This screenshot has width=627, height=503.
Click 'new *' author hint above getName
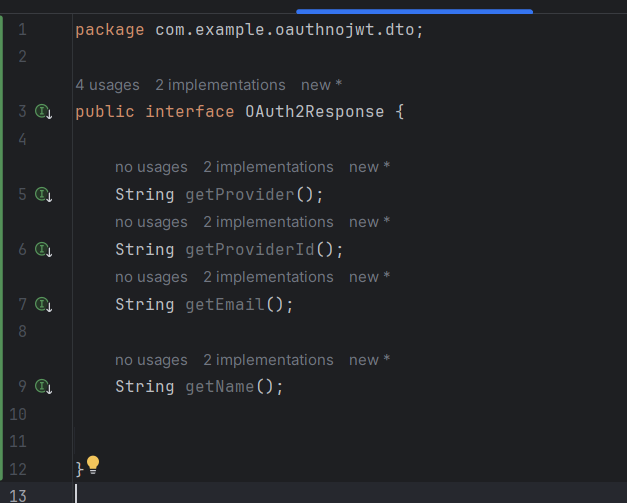click(369, 360)
